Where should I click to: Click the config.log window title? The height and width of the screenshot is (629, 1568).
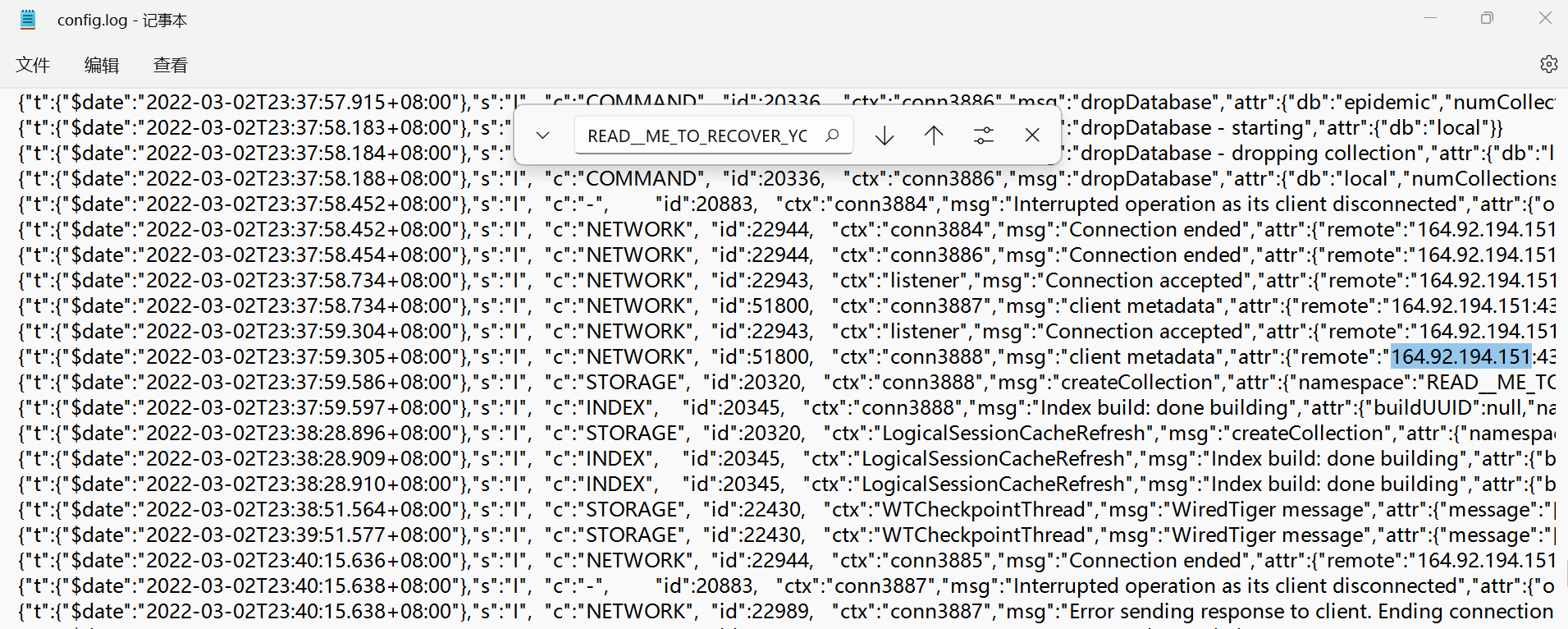coord(122,20)
